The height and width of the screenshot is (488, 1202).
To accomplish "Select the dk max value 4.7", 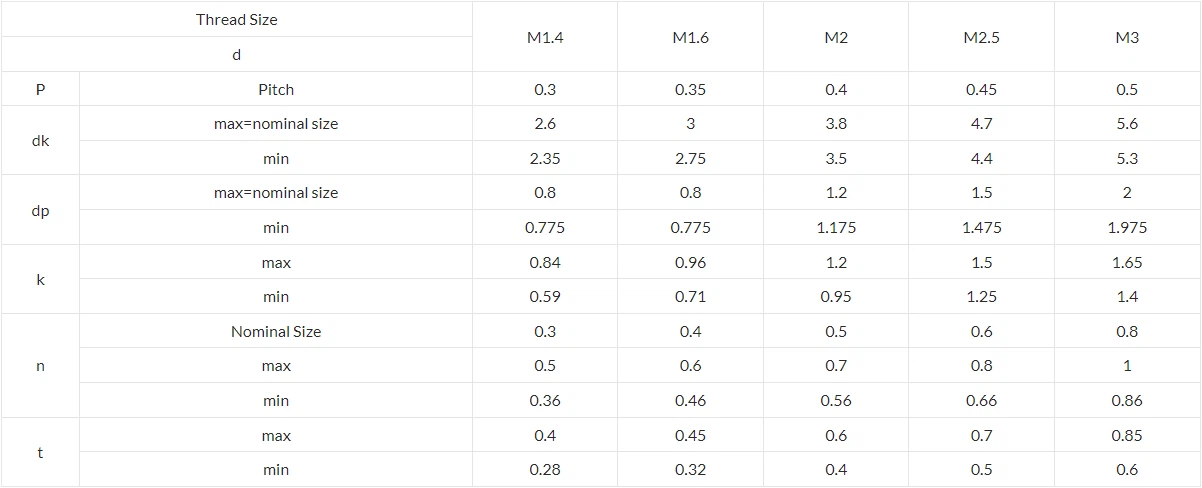I will click(981, 124).
